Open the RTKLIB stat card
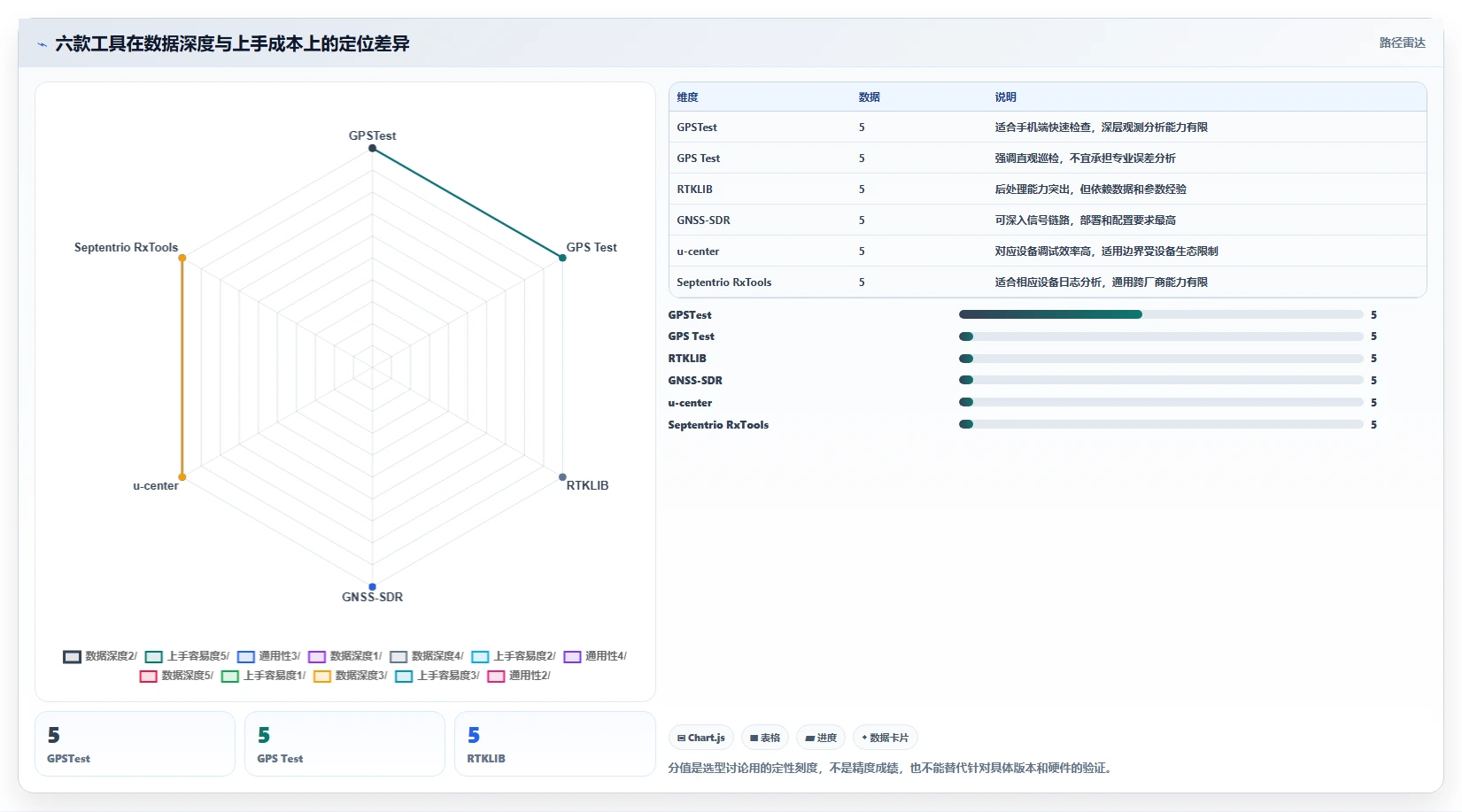 click(x=554, y=744)
